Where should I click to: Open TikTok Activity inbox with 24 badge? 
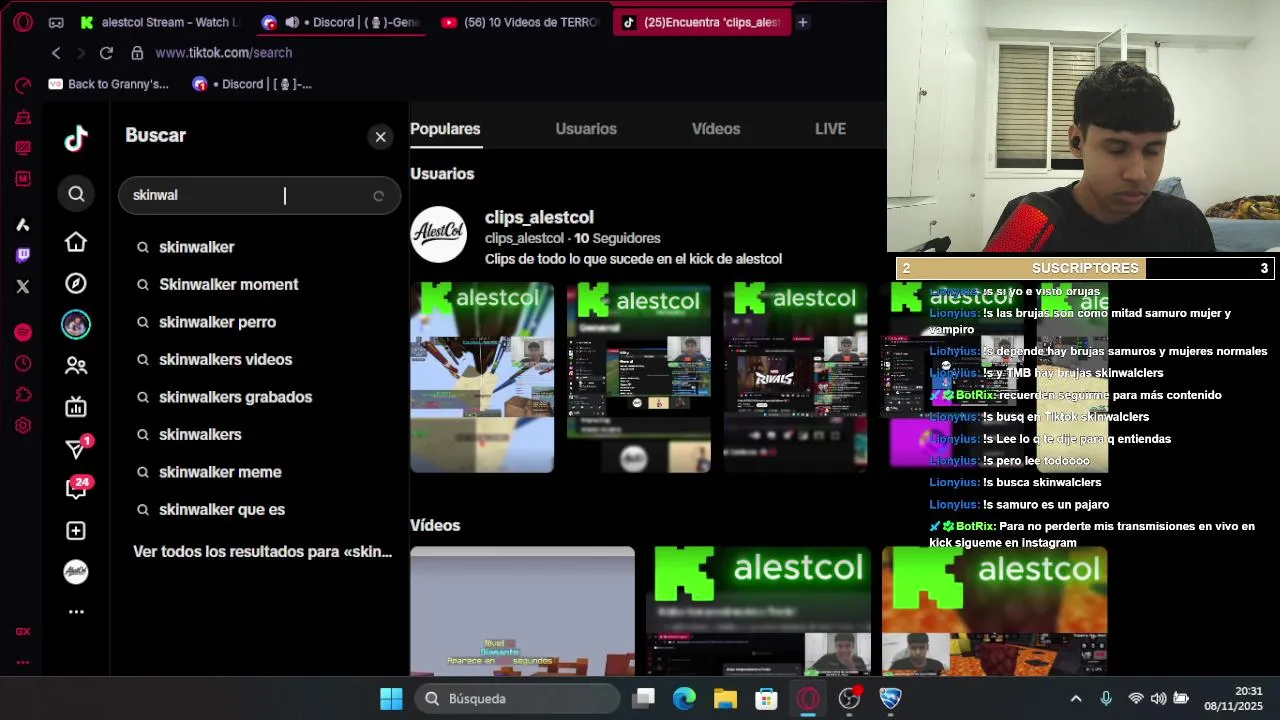coord(76,489)
